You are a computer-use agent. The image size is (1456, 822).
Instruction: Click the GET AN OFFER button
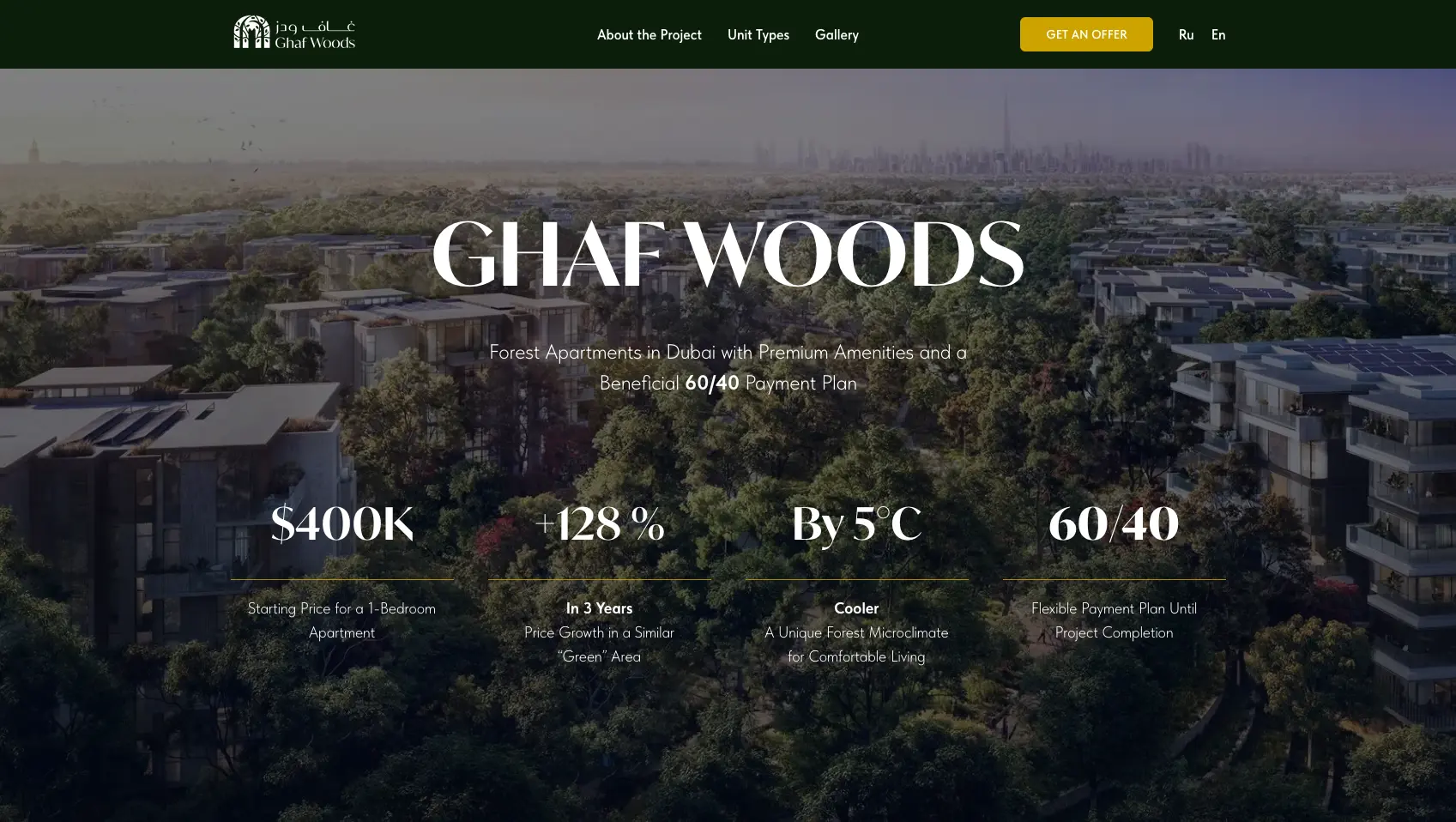tap(1085, 34)
